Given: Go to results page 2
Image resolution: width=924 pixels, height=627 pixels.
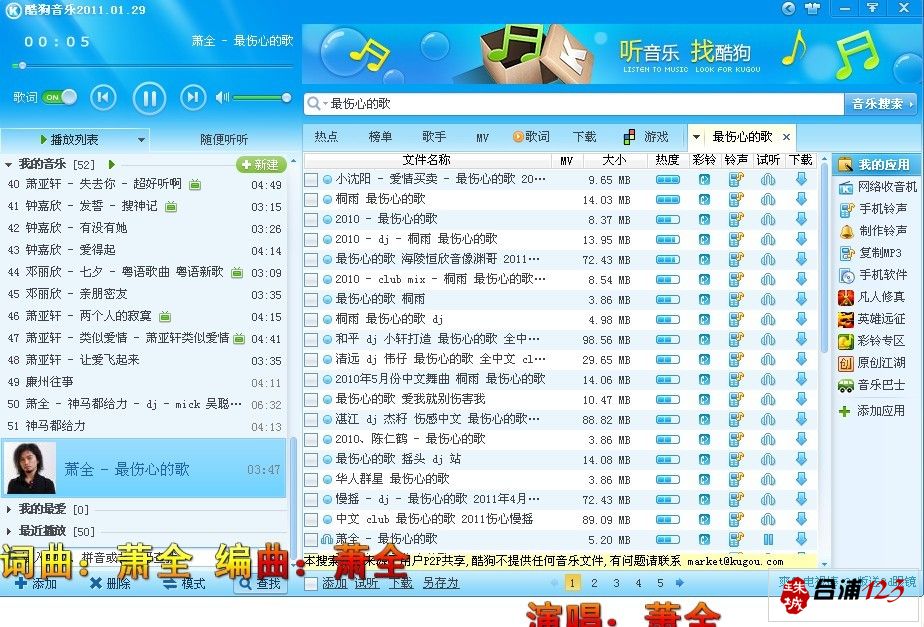Looking at the screenshot, I should 594,583.
